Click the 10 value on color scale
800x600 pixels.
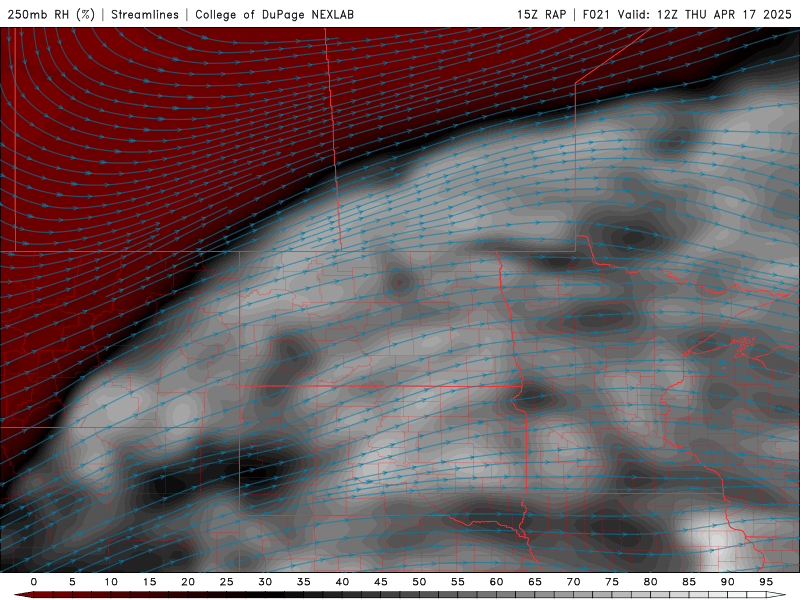tap(111, 582)
